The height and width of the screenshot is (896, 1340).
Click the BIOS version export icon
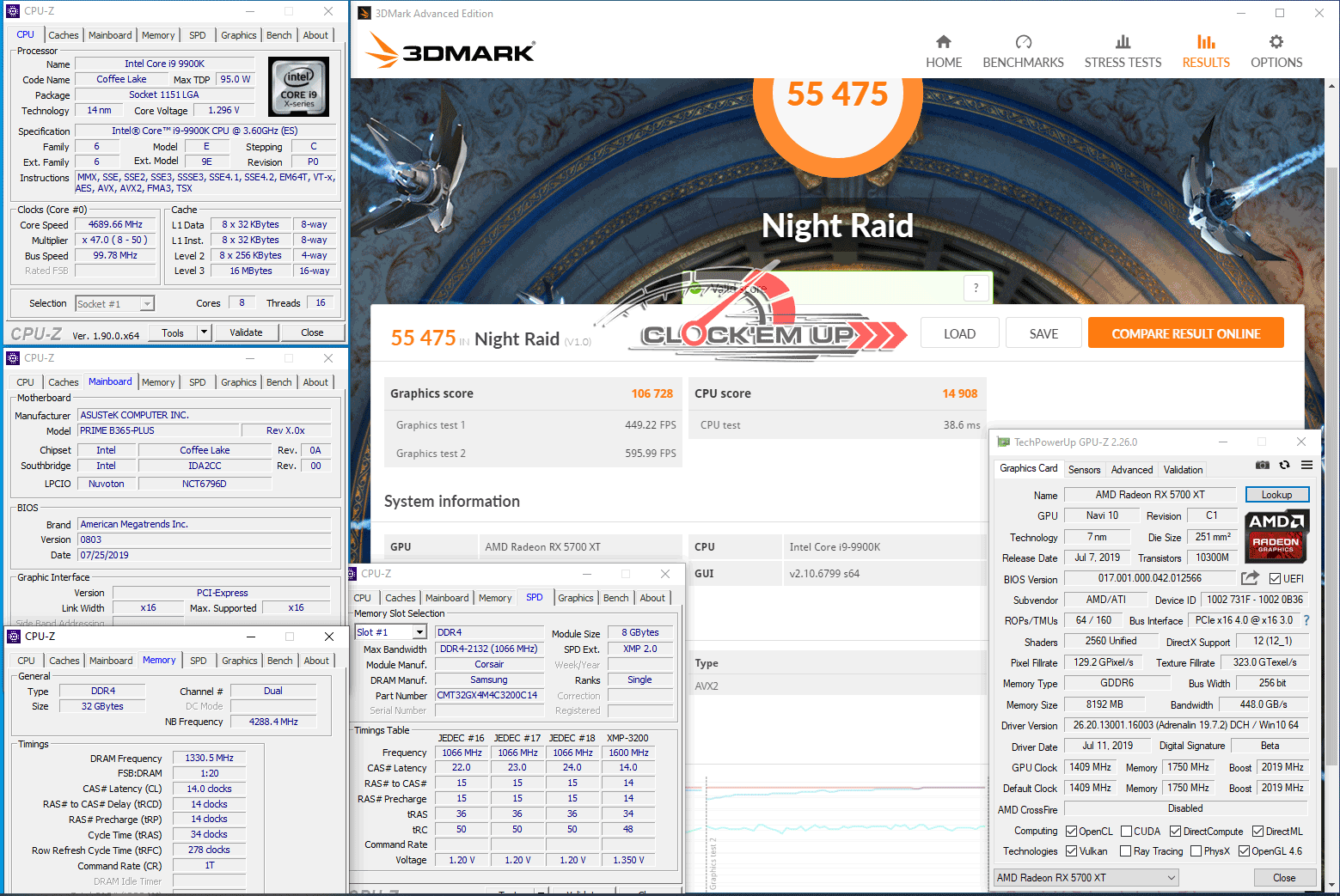tap(1251, 578)
